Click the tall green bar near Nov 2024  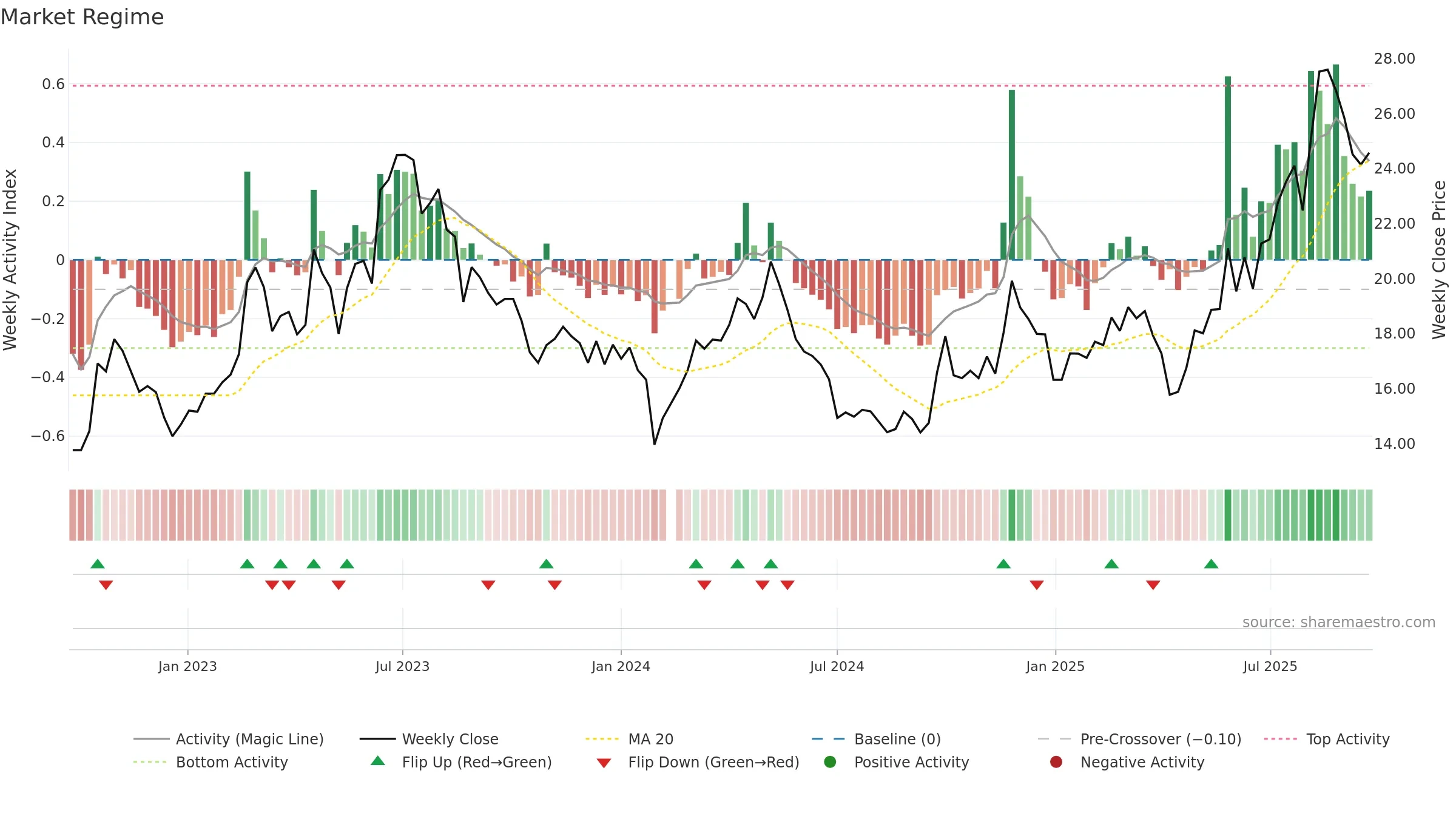[x=1012, y=175]
